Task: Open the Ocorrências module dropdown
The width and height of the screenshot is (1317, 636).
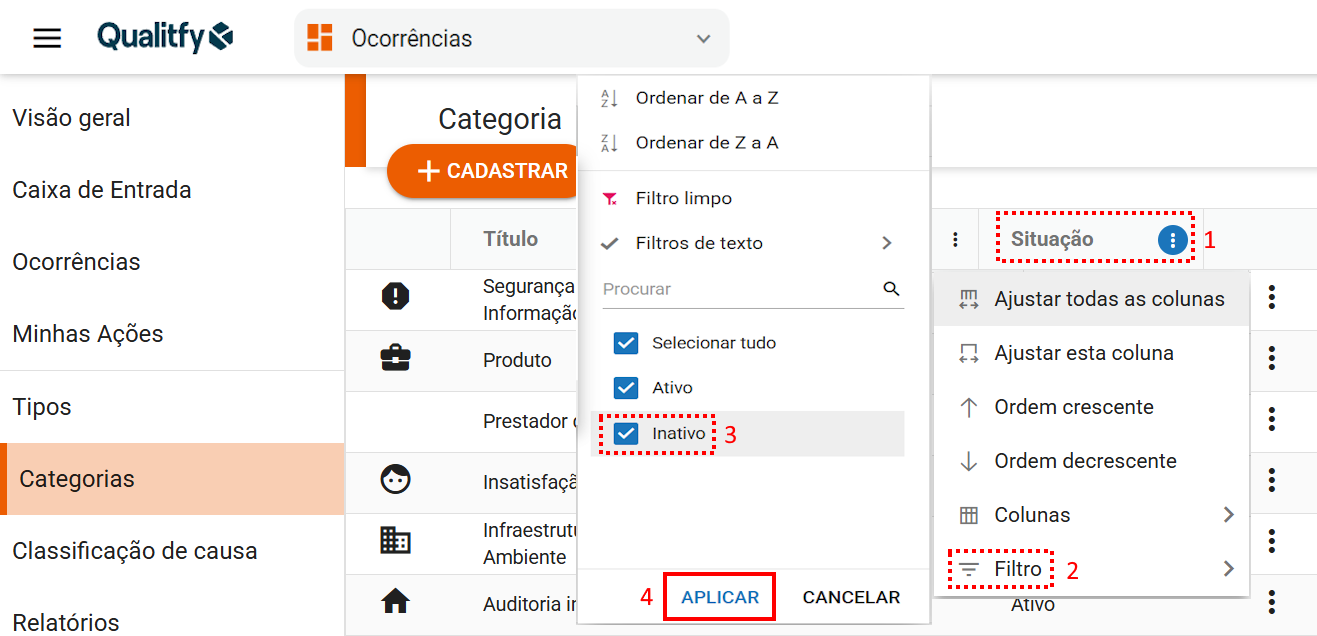Action: (x=512, y=39)
